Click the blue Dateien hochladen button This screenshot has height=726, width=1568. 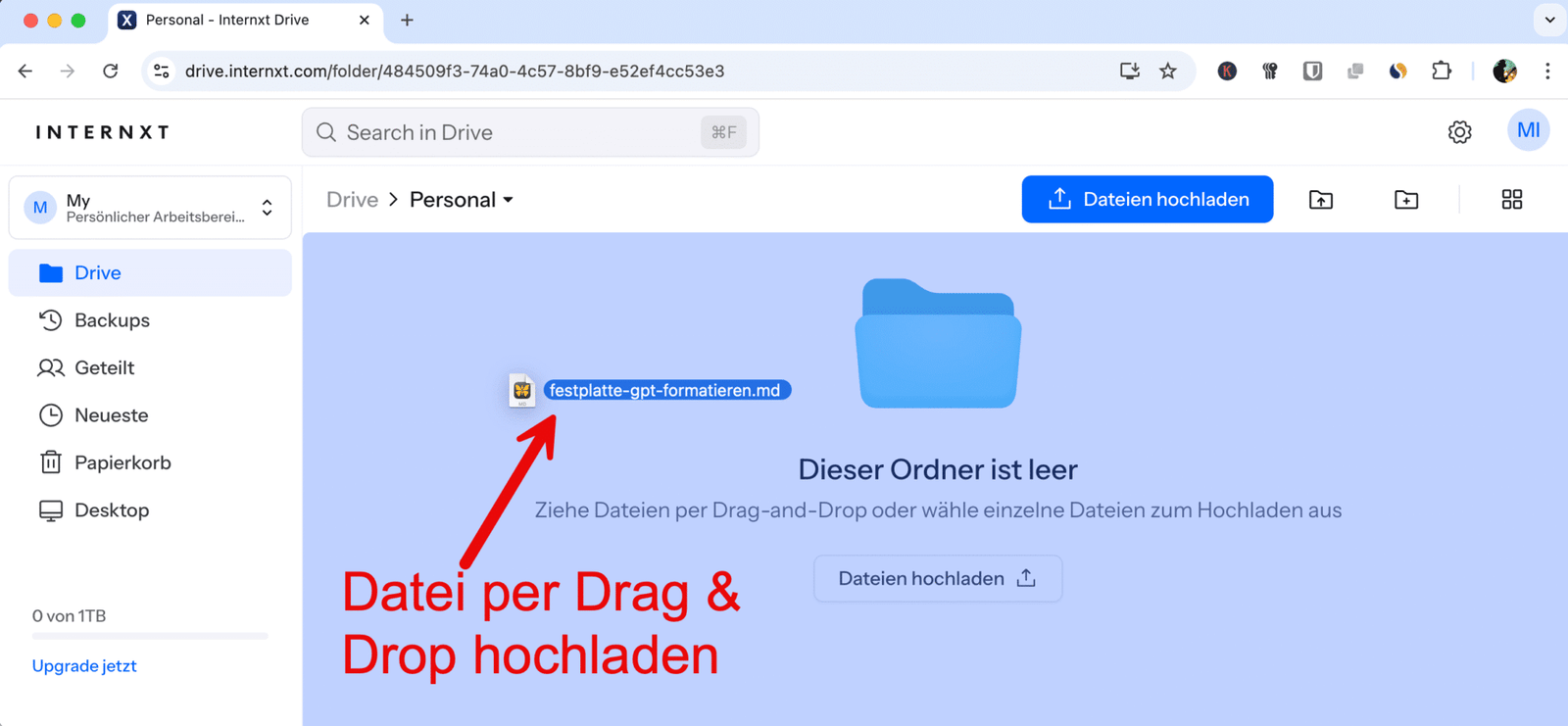1147,199
